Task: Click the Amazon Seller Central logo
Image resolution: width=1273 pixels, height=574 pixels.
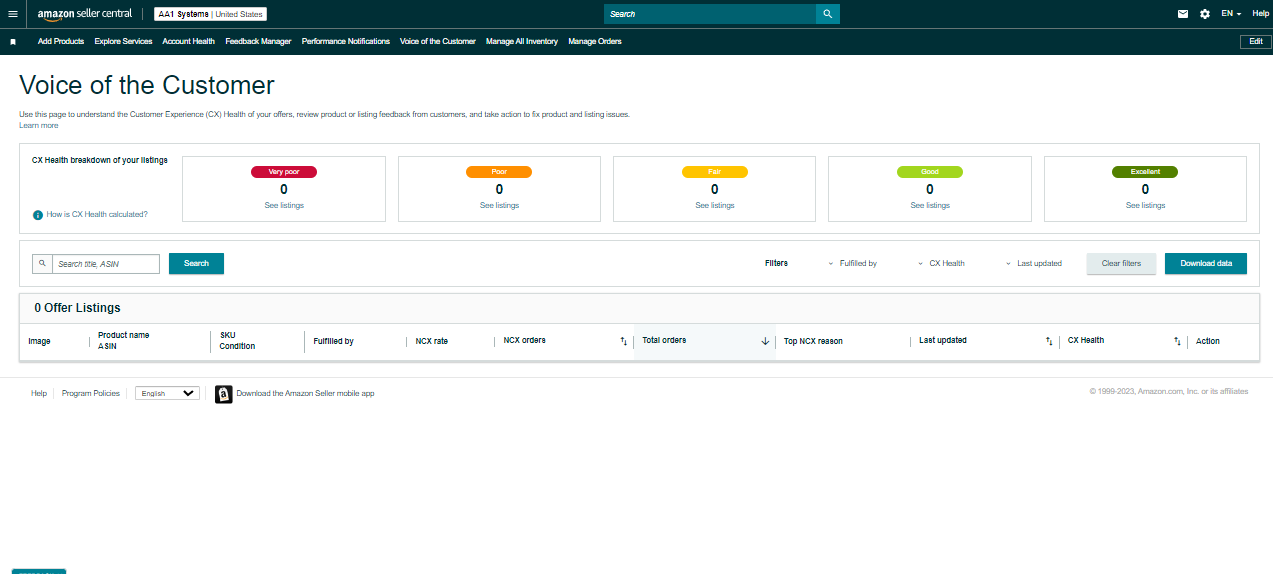Action: (85, 14)
